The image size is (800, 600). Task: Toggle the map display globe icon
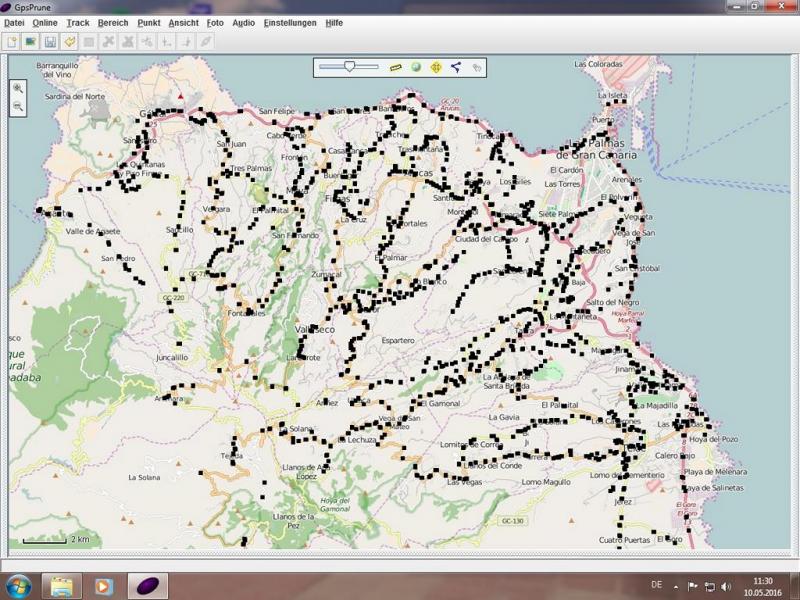tap(415, 67)
